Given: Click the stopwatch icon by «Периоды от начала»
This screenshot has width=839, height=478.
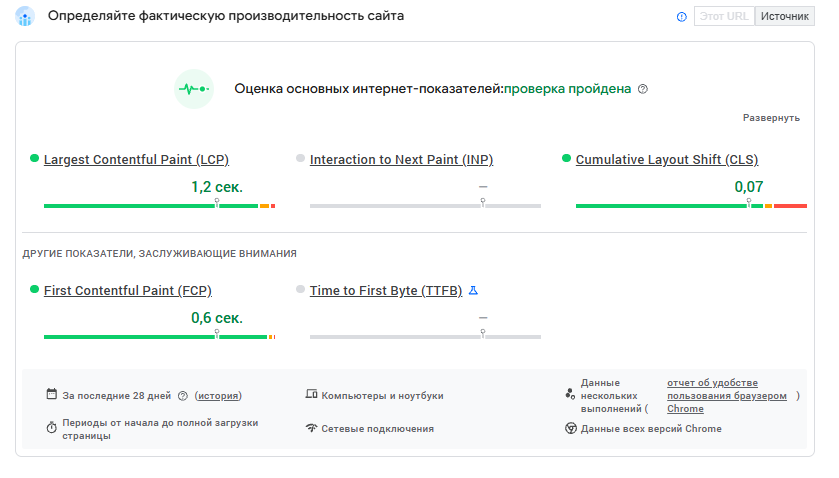Looking at the screenshot, I should pyautogui.click(x=52, y=428).
